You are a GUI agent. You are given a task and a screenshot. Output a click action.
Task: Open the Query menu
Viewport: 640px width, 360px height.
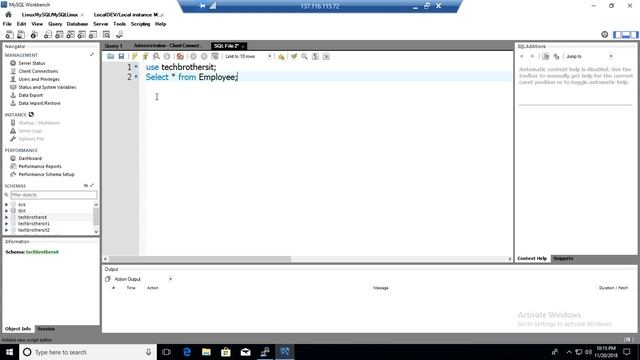click(55, 24)
